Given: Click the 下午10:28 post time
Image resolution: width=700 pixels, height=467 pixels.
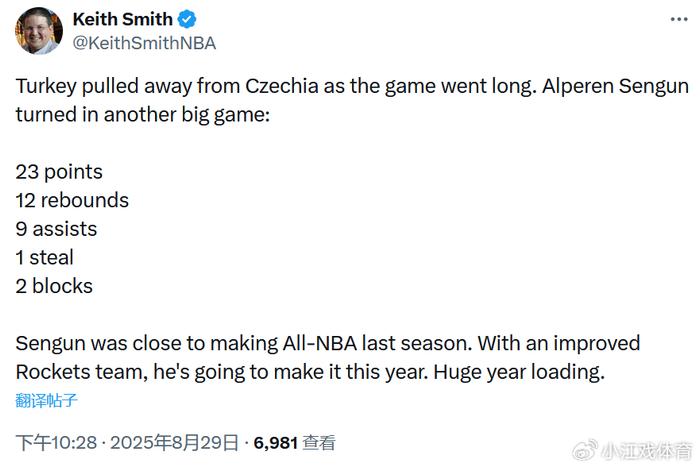Looking at the screenshot, I should pos(54,442).
